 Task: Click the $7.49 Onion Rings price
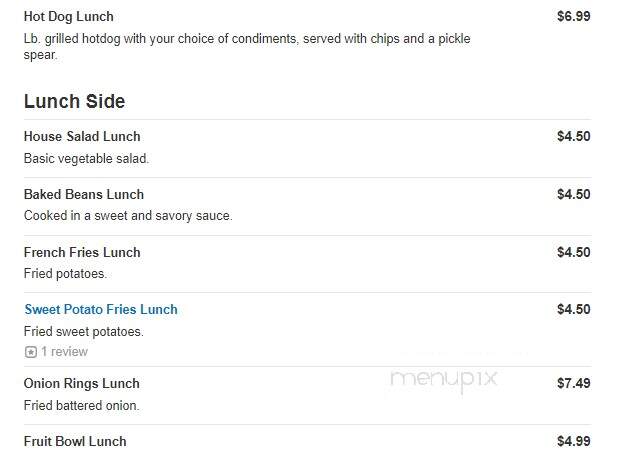(574, 383)
